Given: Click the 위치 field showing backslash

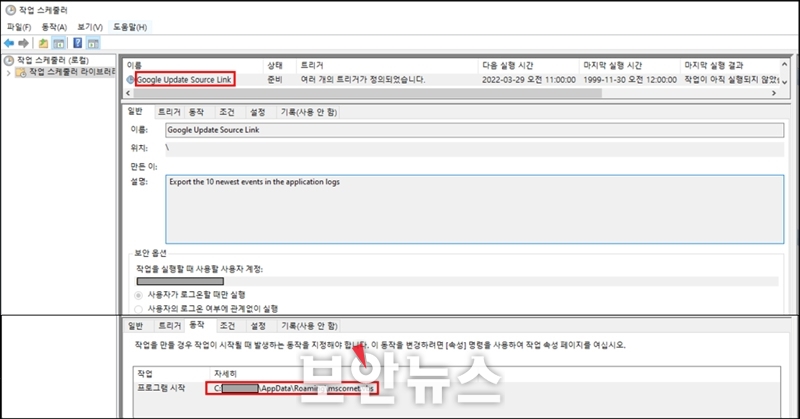Looking at the screenshot, I should pos(474,149).
